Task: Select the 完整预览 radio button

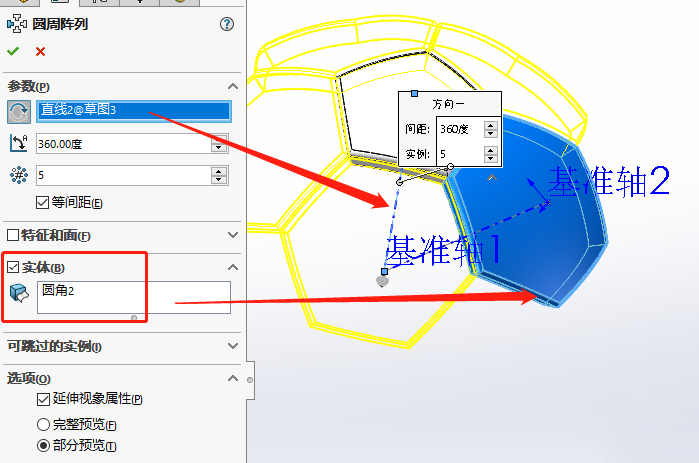Action: coord(43,424)
